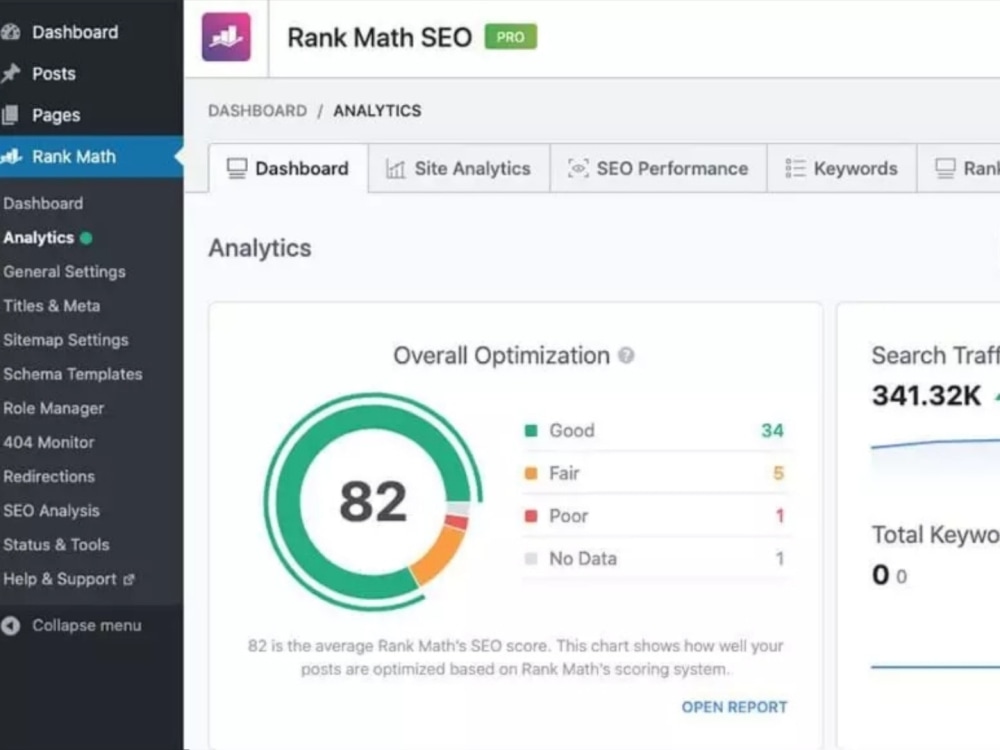Image resolution: width=1000 pixels, height=750 pixels.
Task: Click the Fair count value 5
Action: point(778,473)
